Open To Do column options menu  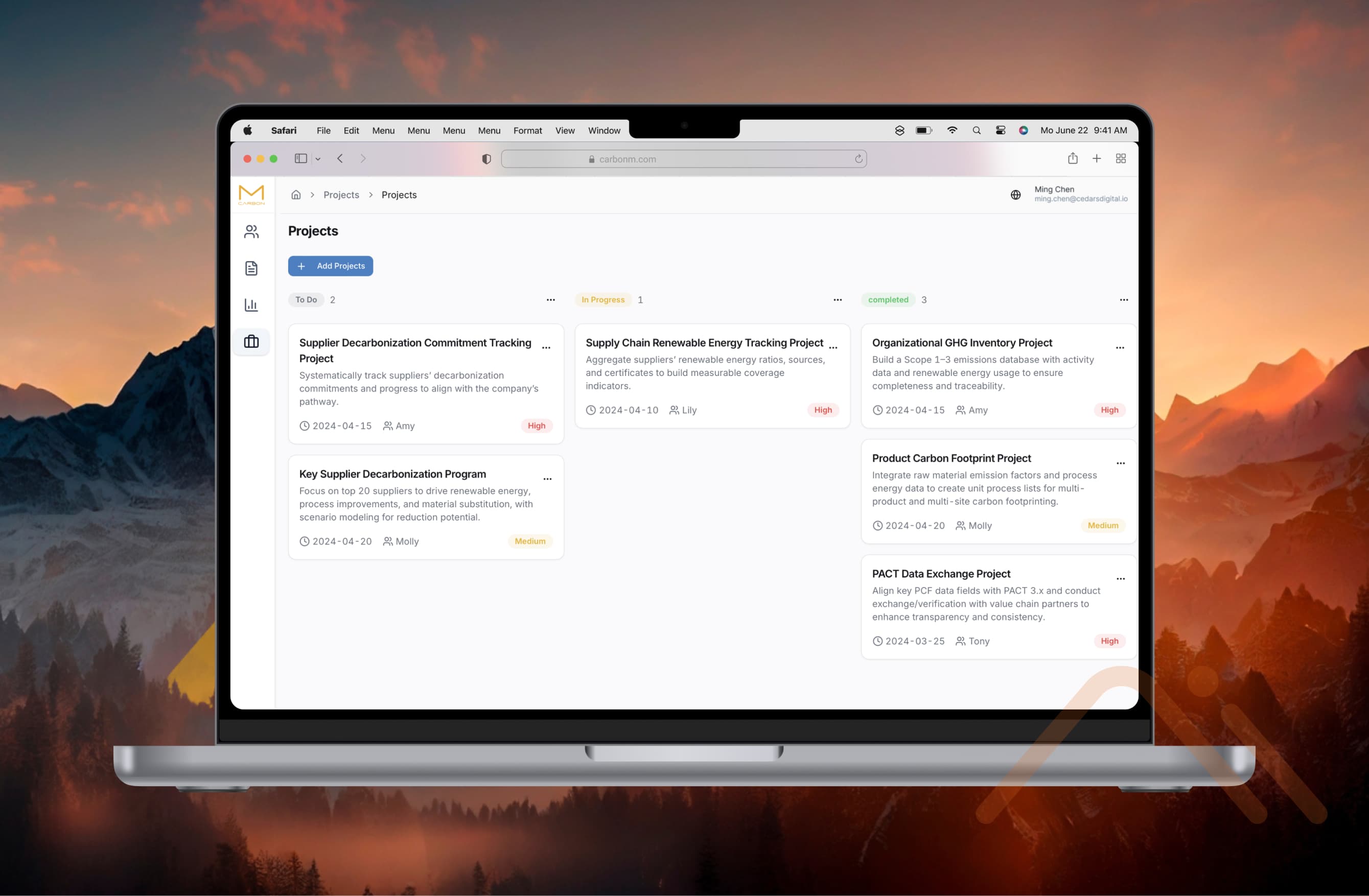550,300
